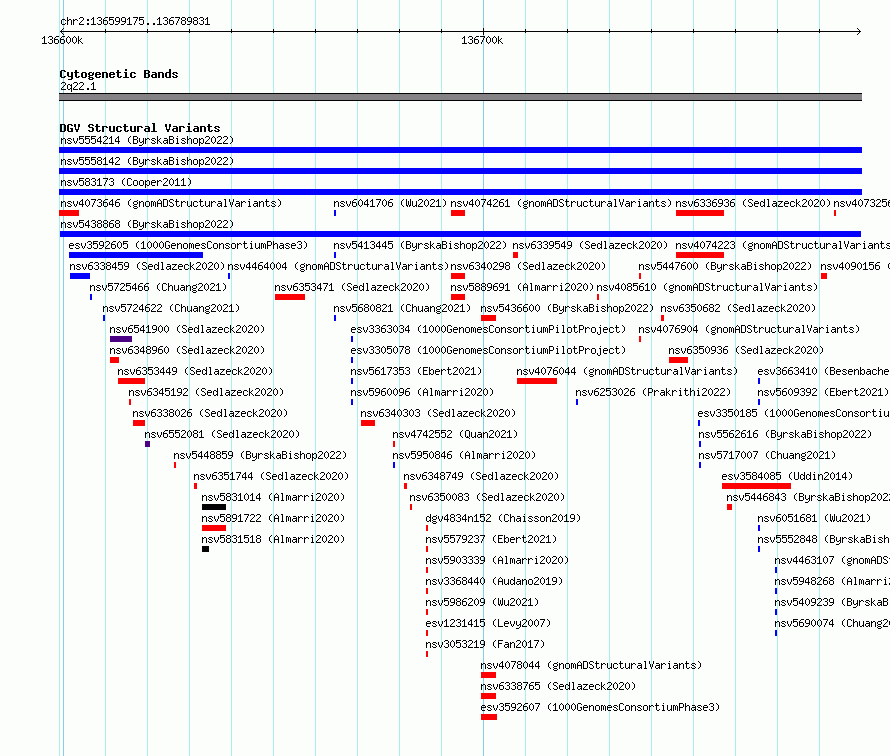Select nsv6336936 (Sedlazeck2020) variant label
Screen dimensions: 890x756
[x=753, y=203]
